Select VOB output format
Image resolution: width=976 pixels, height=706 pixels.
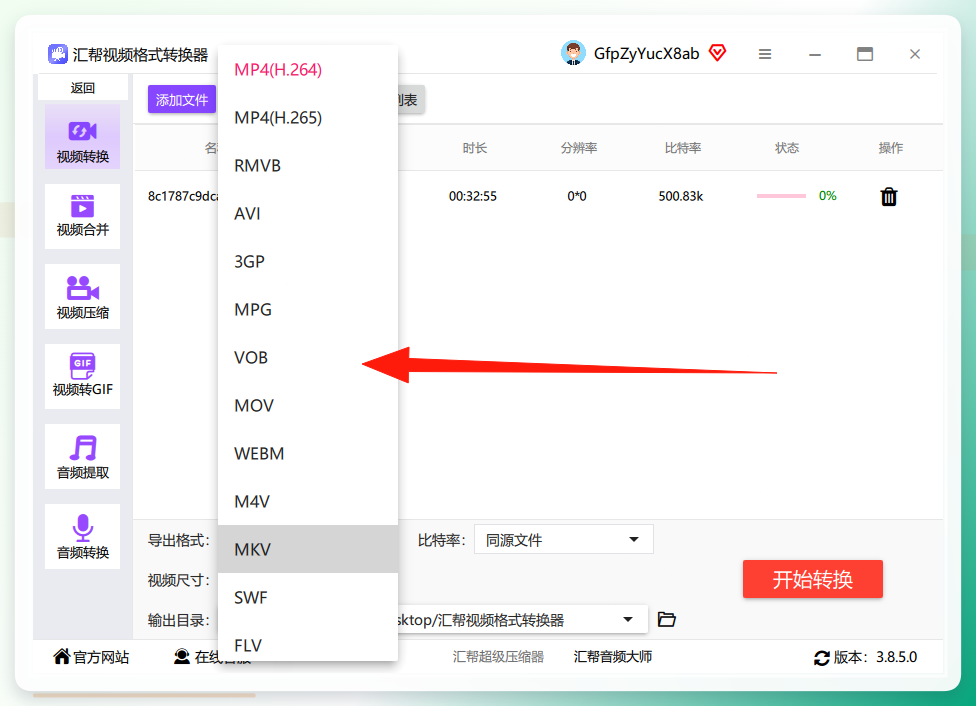point(308,357)
